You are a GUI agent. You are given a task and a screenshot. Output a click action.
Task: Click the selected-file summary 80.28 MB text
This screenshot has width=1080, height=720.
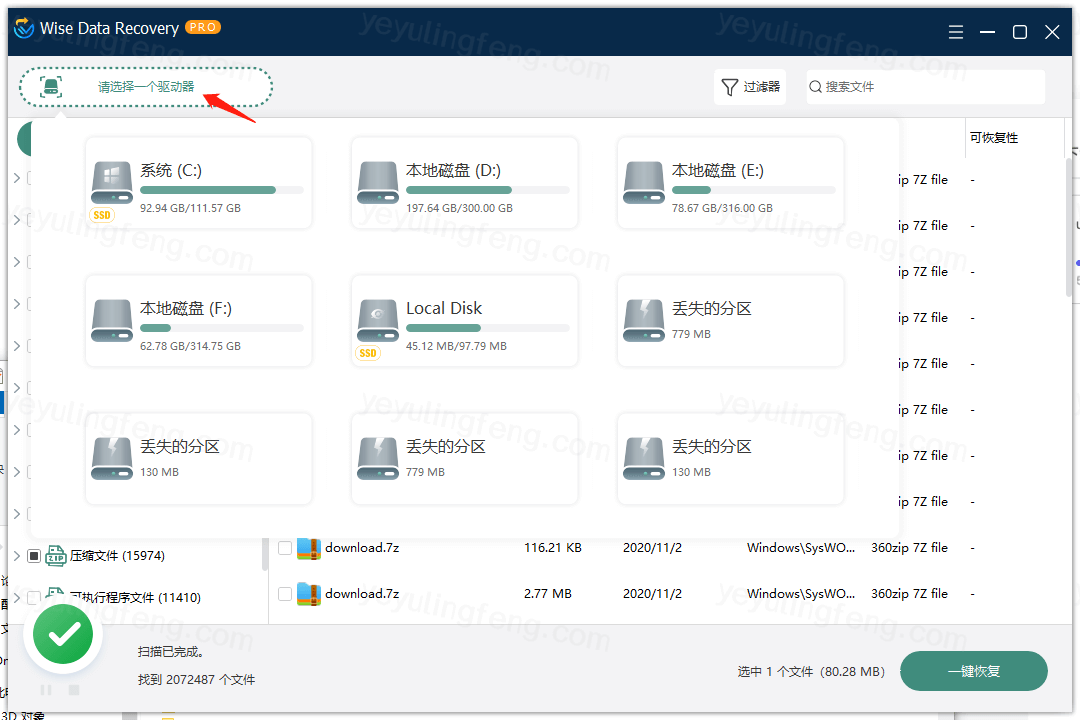[x=811, y=671]
